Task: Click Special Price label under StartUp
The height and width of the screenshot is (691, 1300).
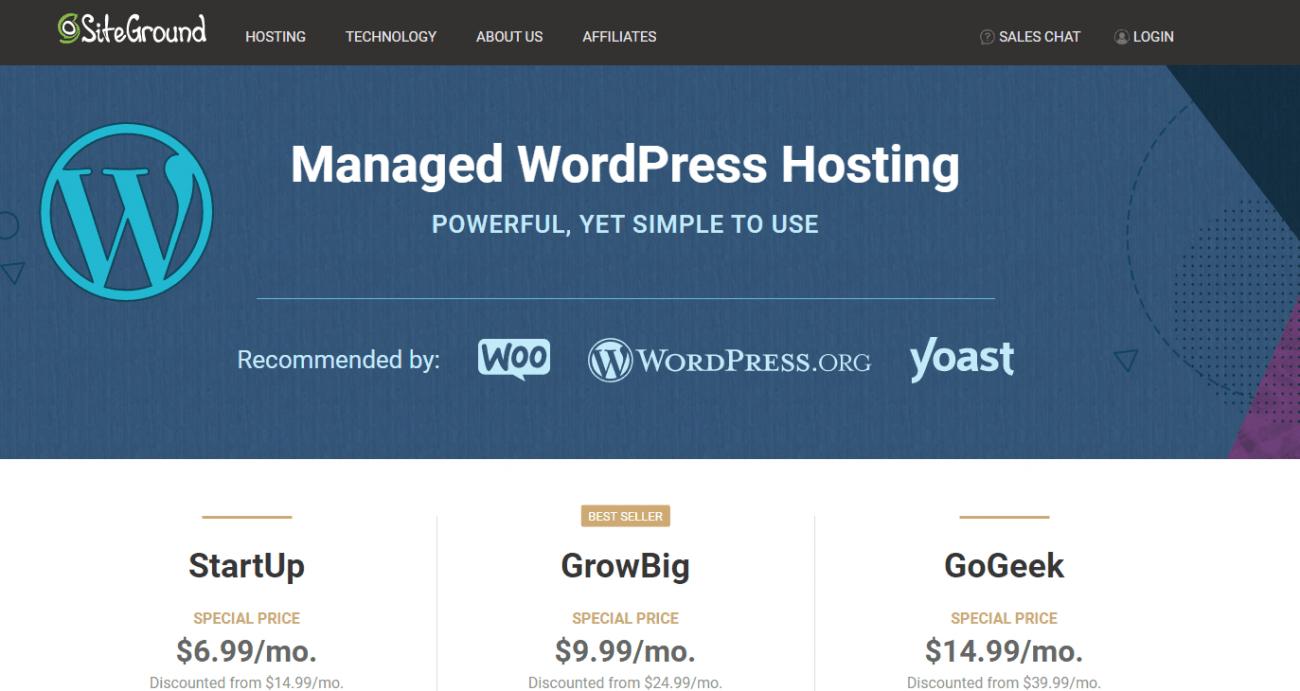Action: (247, 618)
